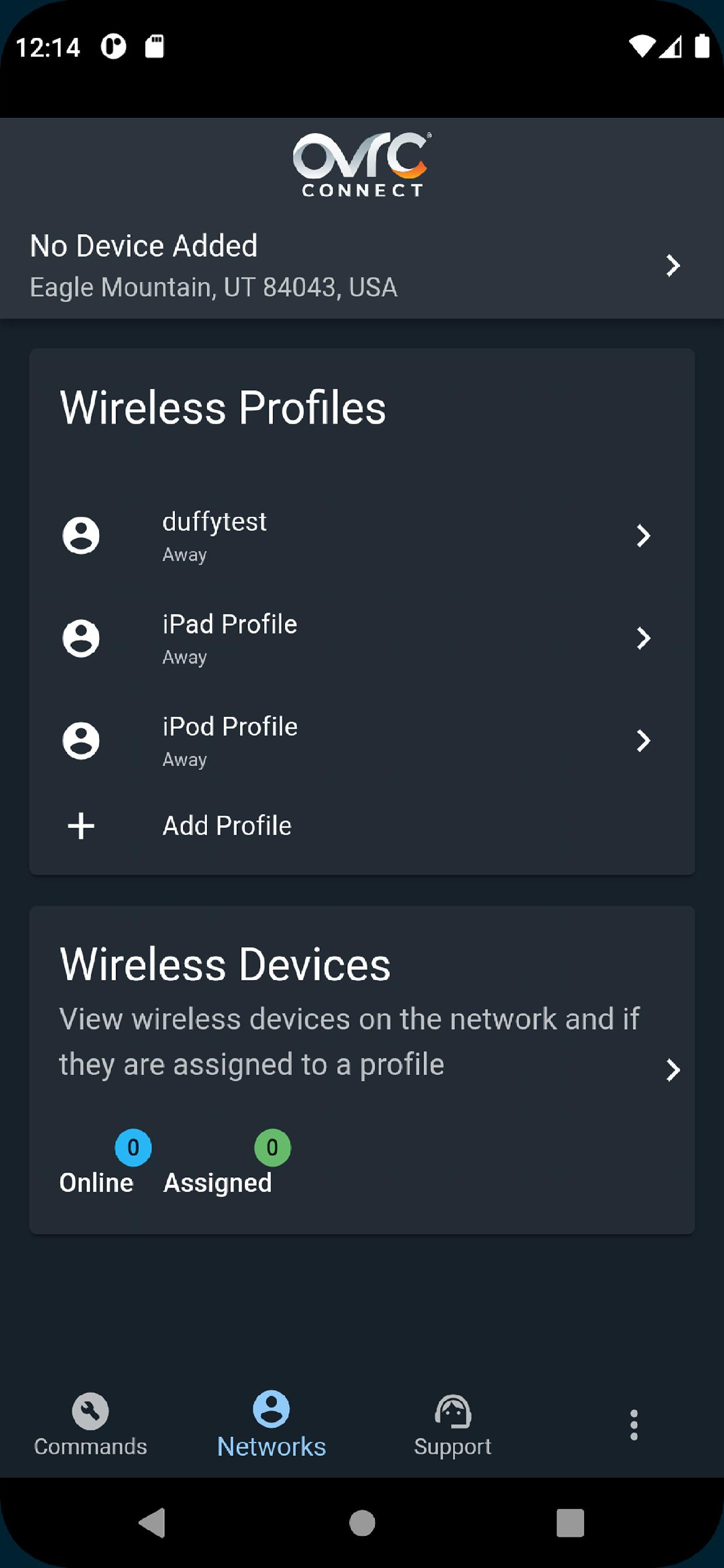This screenshot has height=1568, width=724.
Task: Tap the OvrC Connect logo
Action: pyautogui.click(x=363, y=164)
